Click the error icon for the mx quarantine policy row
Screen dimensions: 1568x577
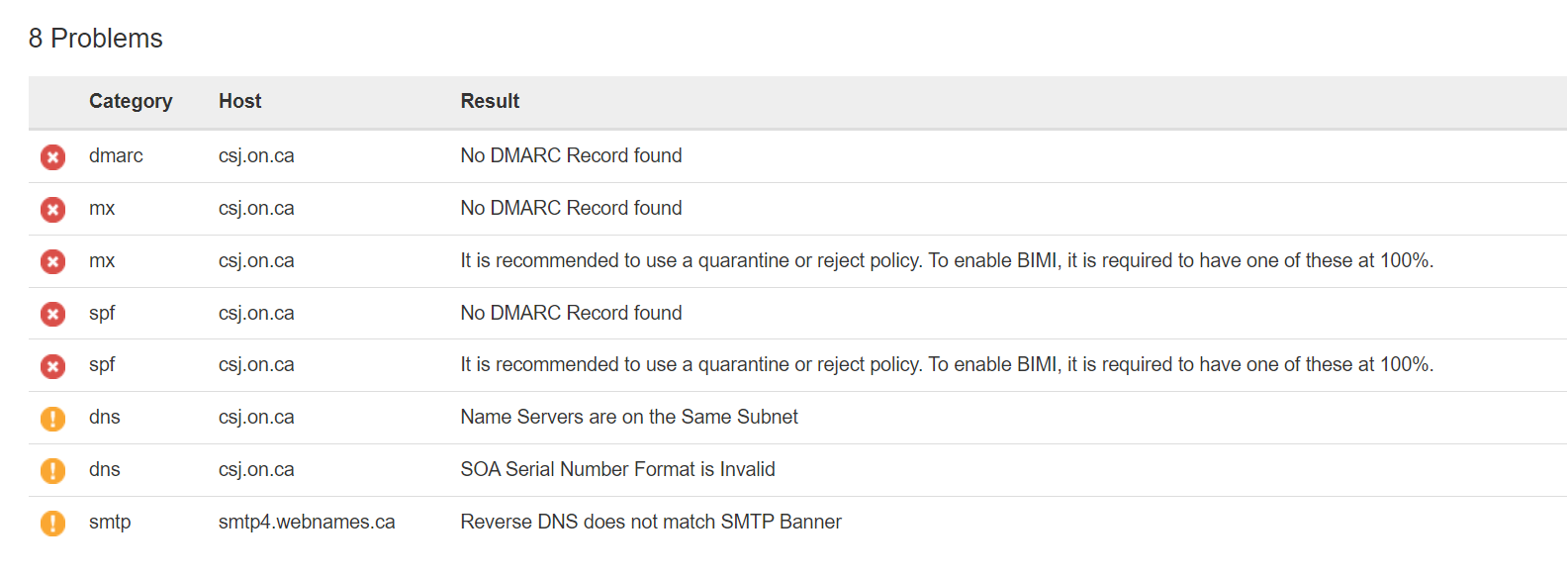click(52, 261)
